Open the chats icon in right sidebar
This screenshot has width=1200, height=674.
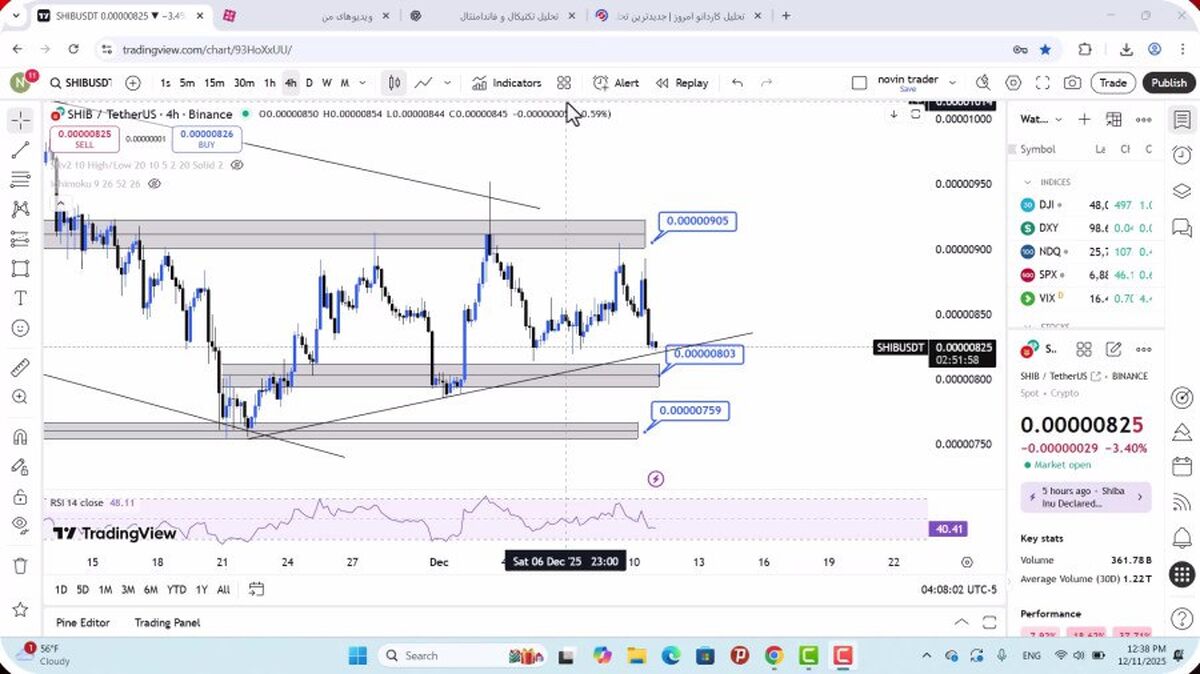pyautogui.click(x=1182, y=226)
